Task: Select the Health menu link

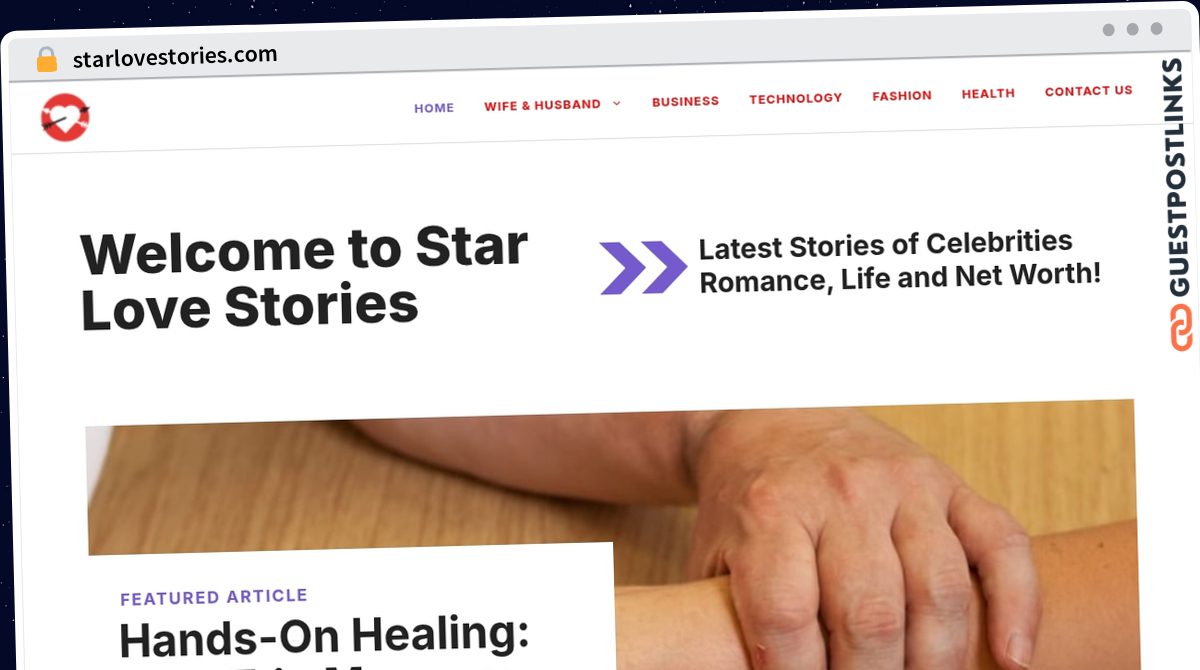Action: (x=988, y=93)
